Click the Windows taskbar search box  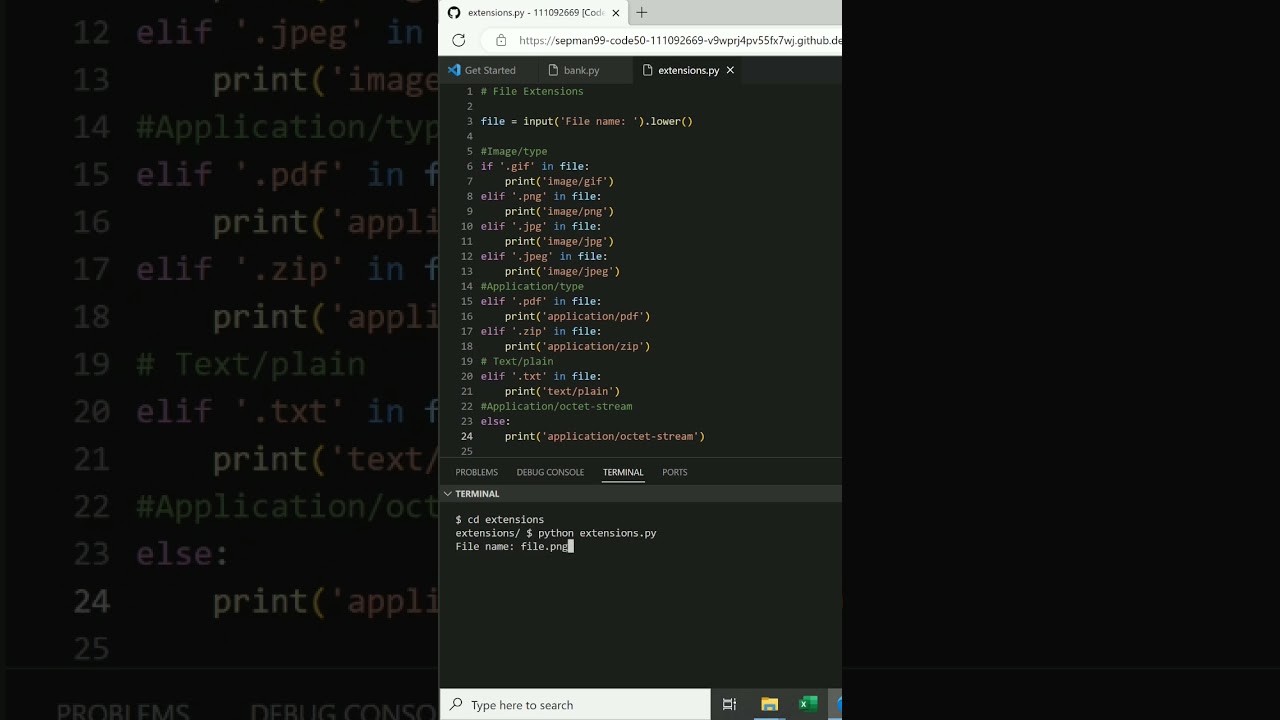[576, 705]
